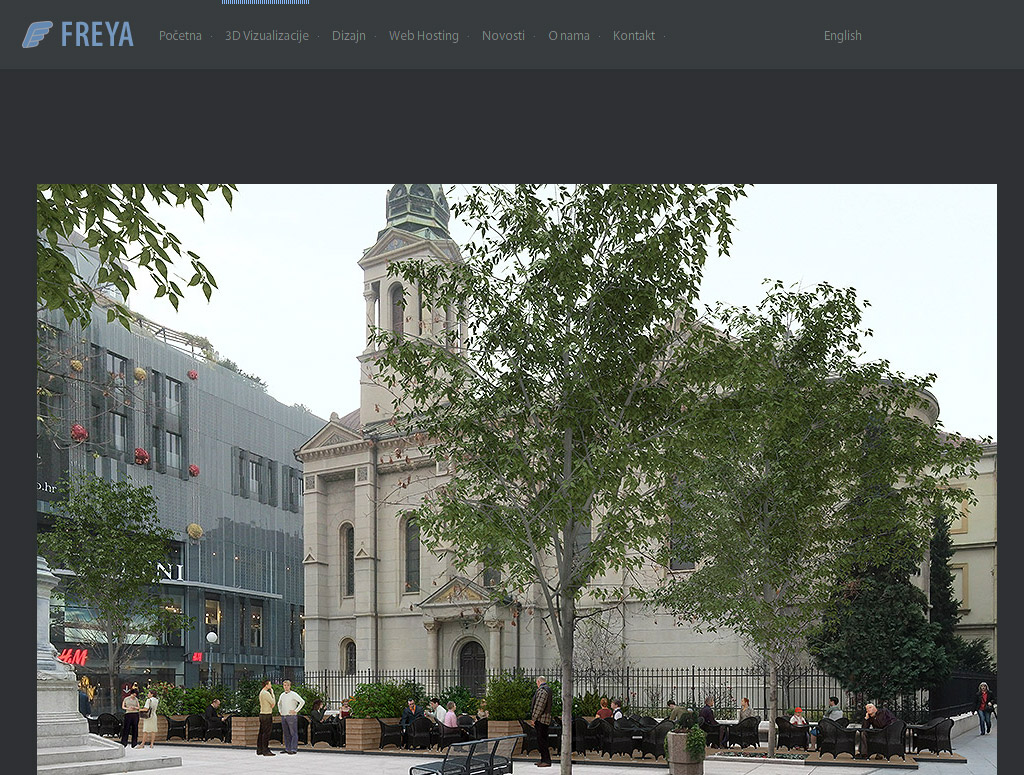
Task: Open the O nama page
Action: click(568, 36)
